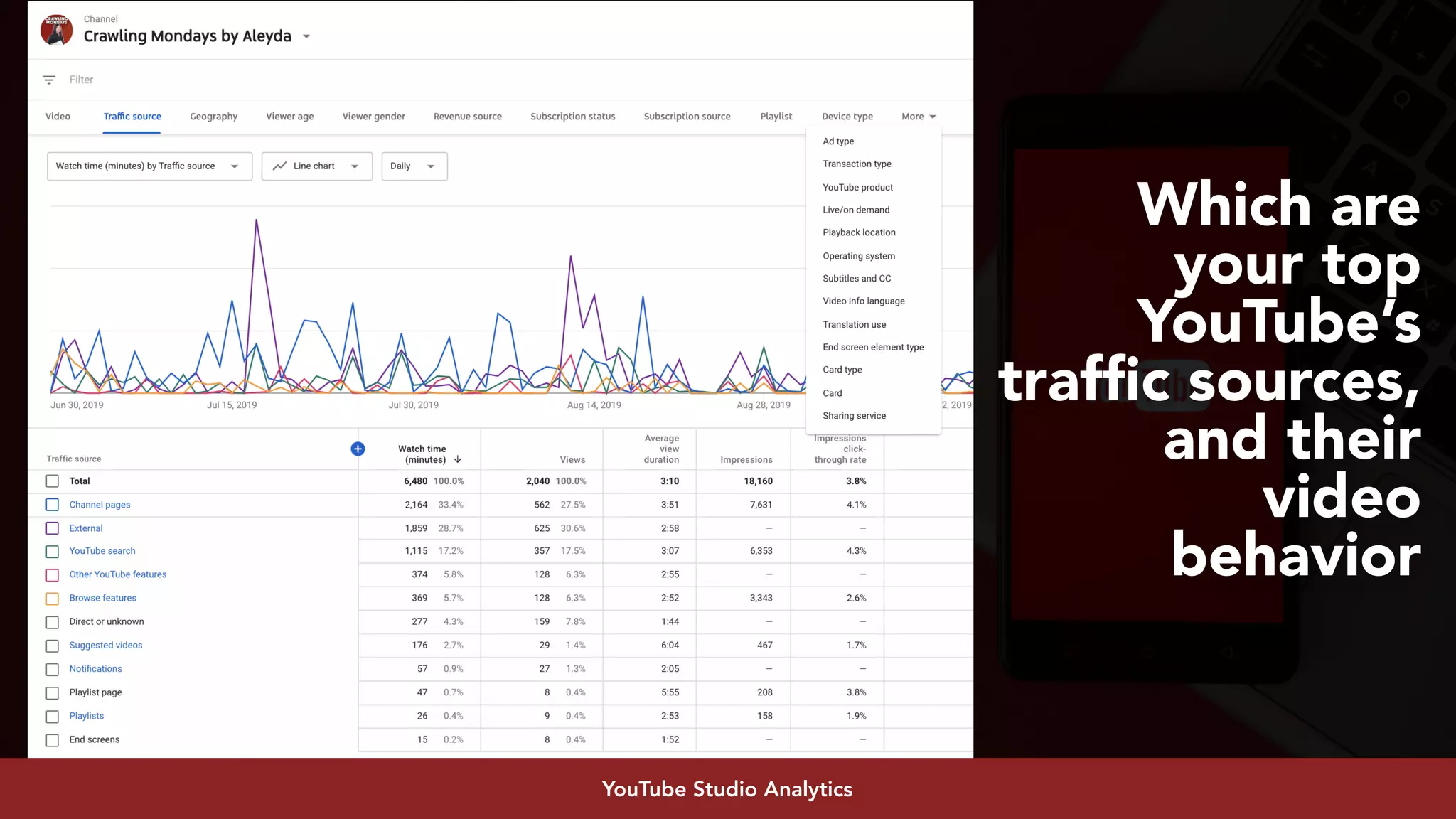Toggle the External row checkbox

tap(52, 528)
